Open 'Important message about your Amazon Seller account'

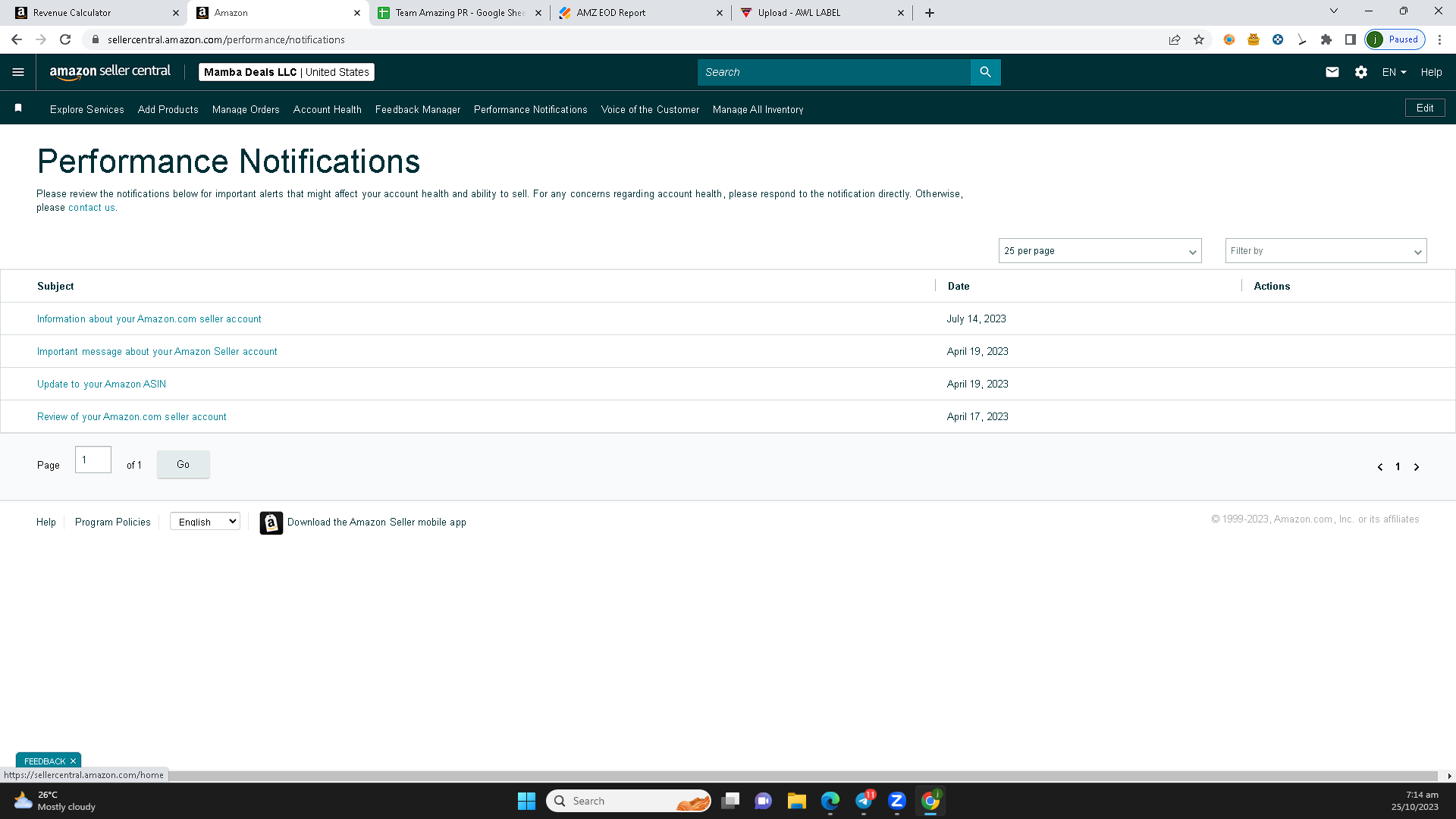pos(157,352)
